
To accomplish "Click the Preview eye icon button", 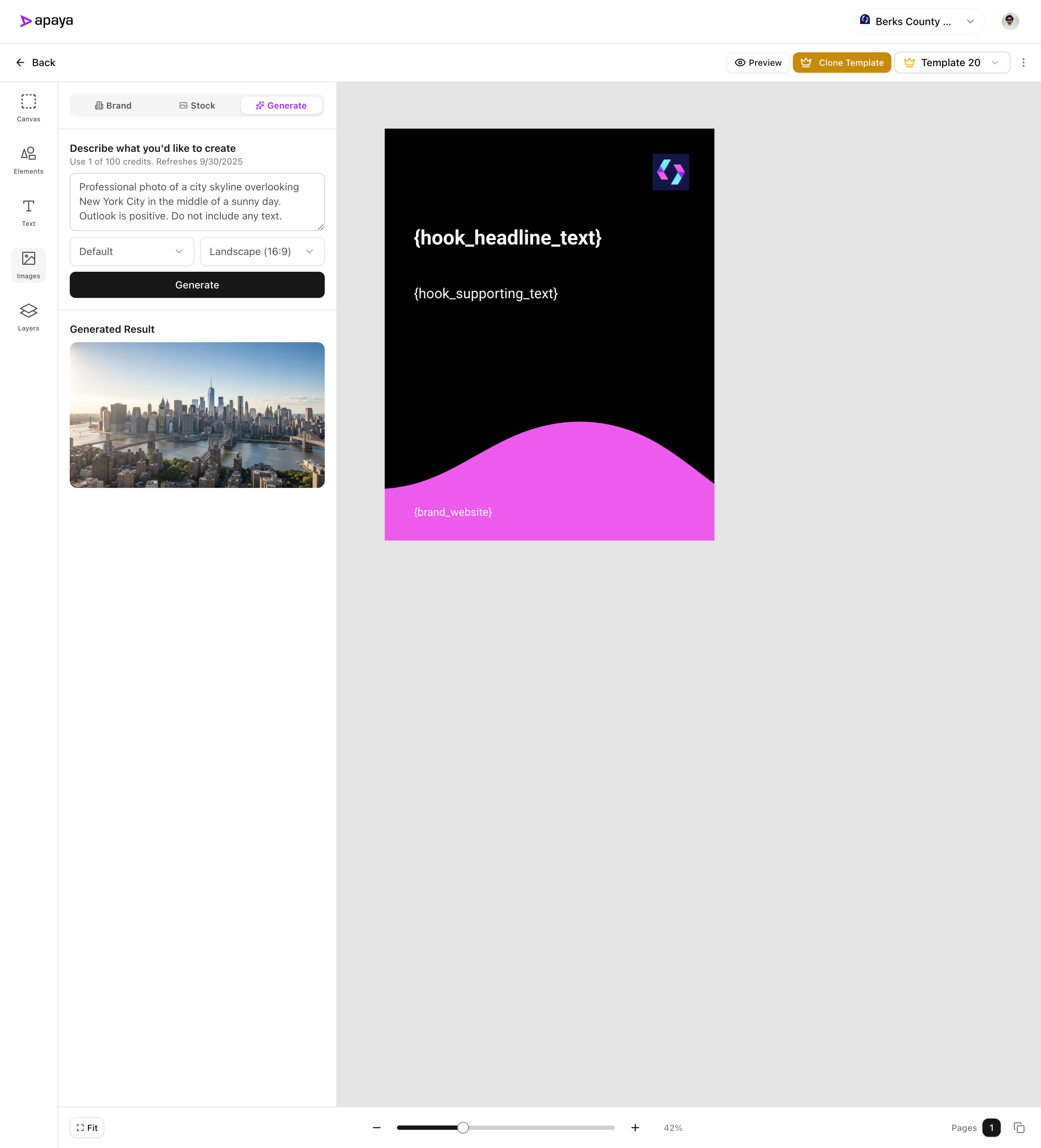I will click(741, 62).
